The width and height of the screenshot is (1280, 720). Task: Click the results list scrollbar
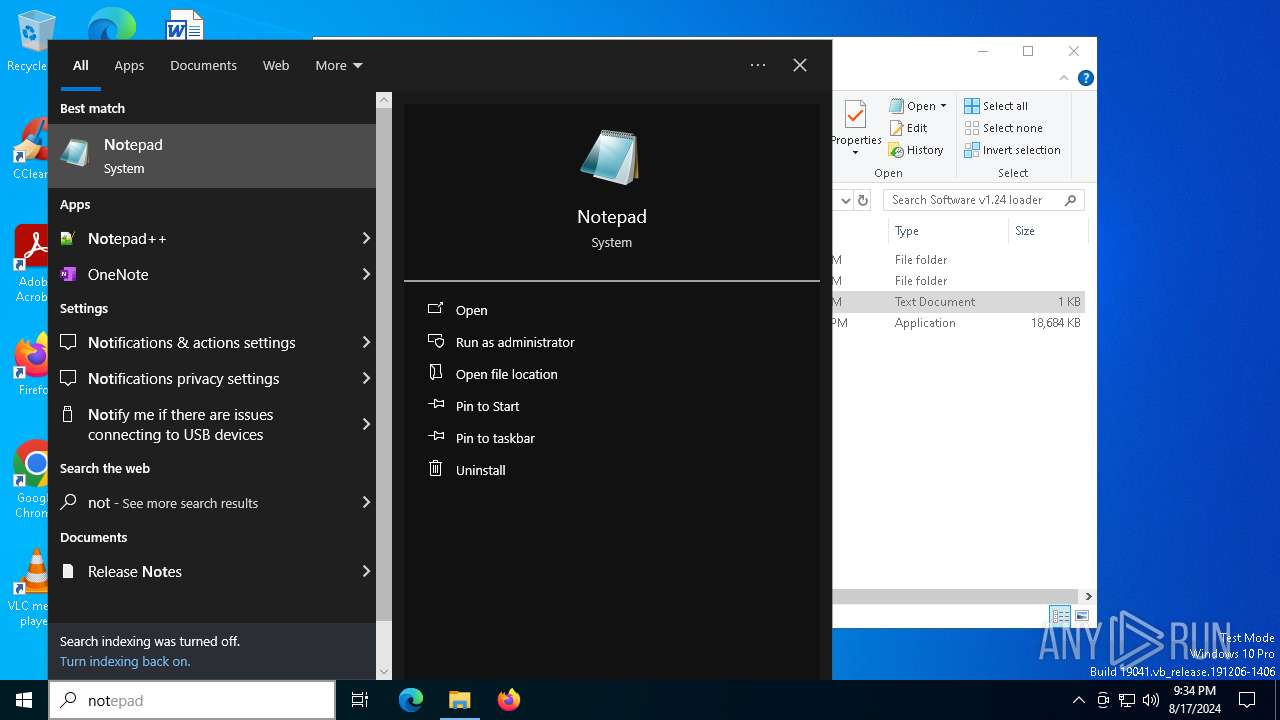(384, 365)
